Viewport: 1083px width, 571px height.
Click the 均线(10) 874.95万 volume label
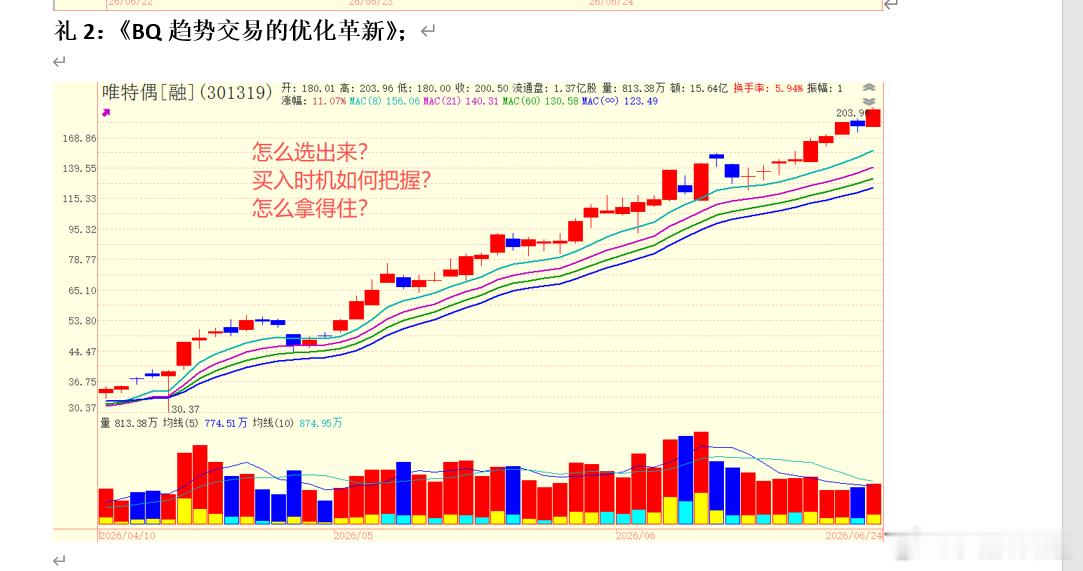297,423
